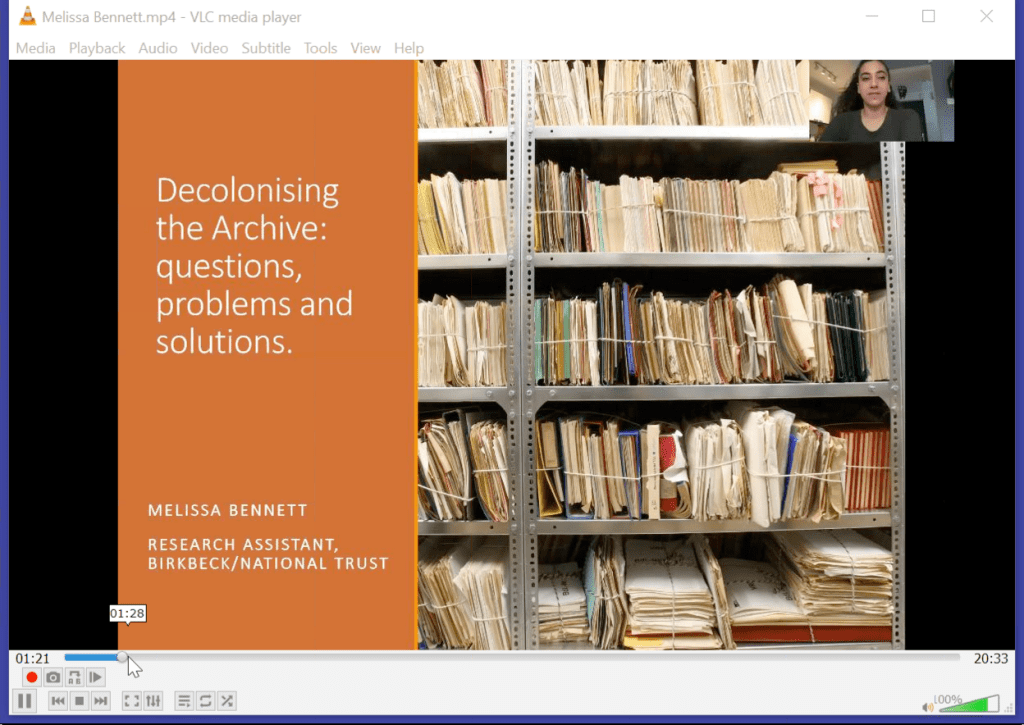Viewport: 1024px width, 725px height.
Task: Pause the video playback
Action: [25, 701]
